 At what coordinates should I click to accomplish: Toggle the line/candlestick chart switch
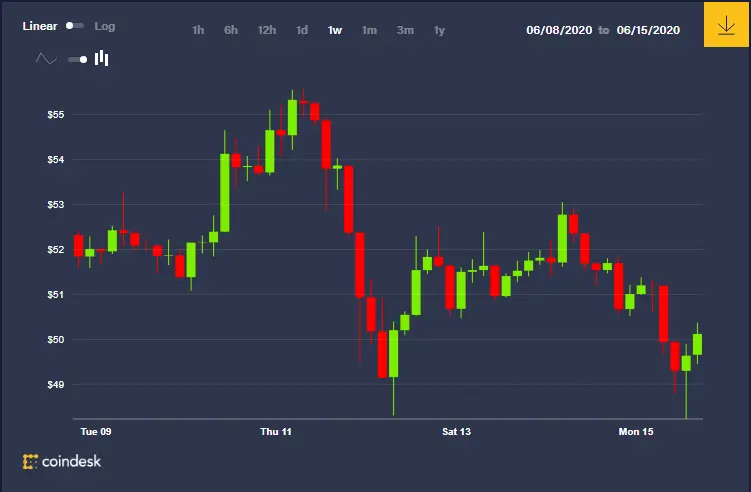pyautogui.click(x=78, y=59)
